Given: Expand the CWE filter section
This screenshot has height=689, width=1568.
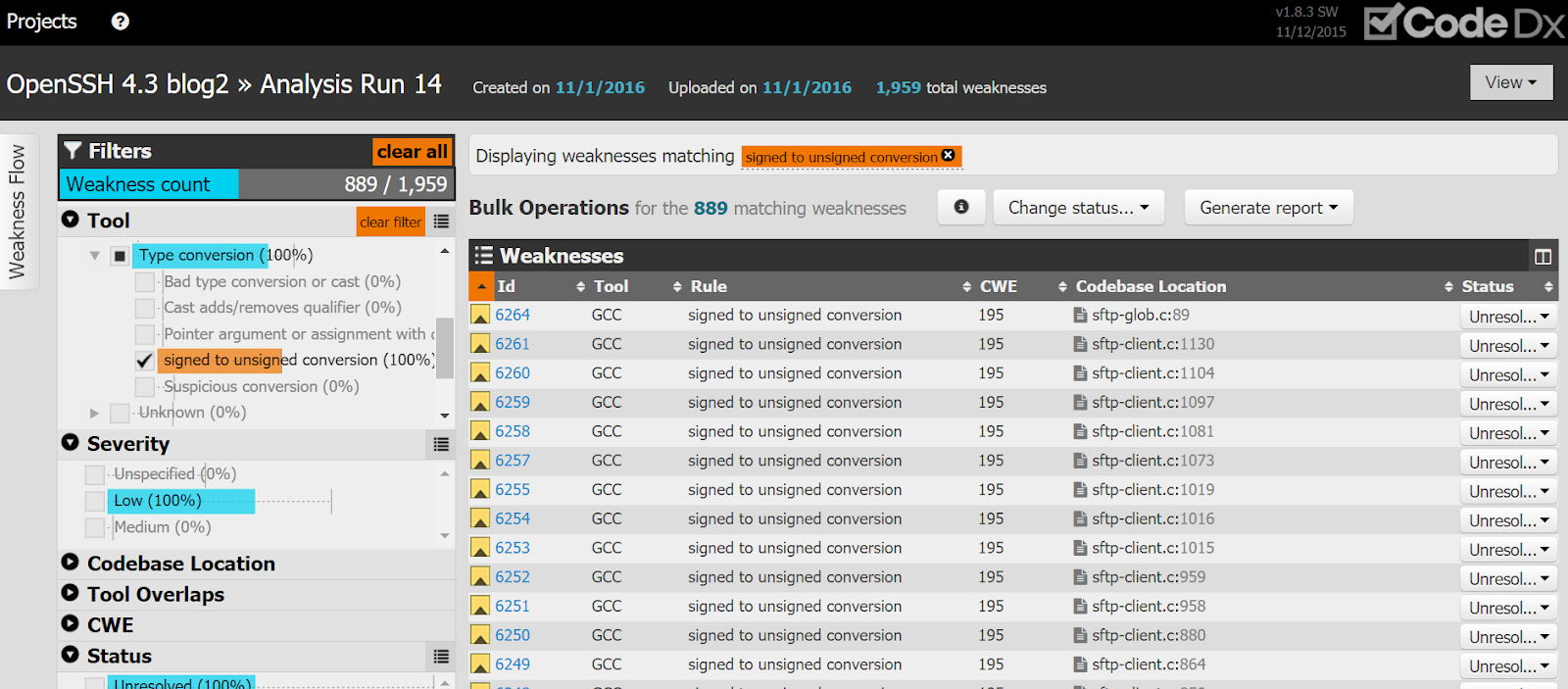Looking at the screenshot, I should (x=71, y=623).
